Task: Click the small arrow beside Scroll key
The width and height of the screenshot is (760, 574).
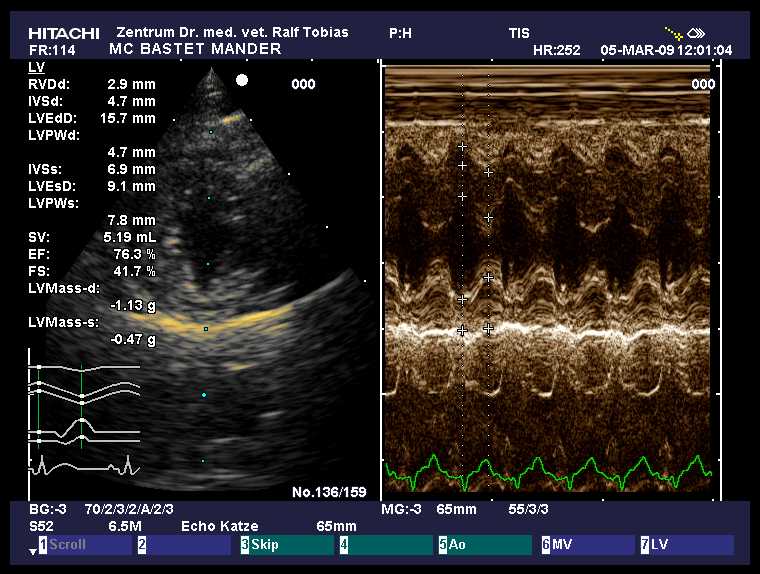Action: tap(32, 551)
